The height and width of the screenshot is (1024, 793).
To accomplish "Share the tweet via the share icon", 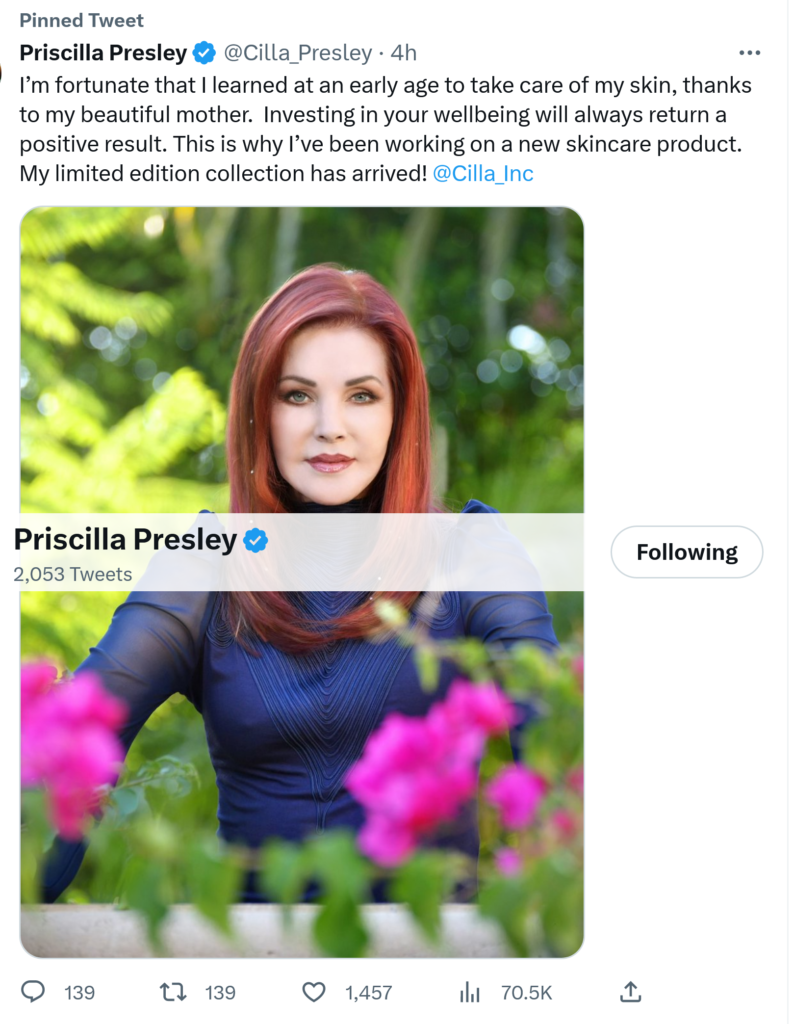I will (x=630, y=992).
